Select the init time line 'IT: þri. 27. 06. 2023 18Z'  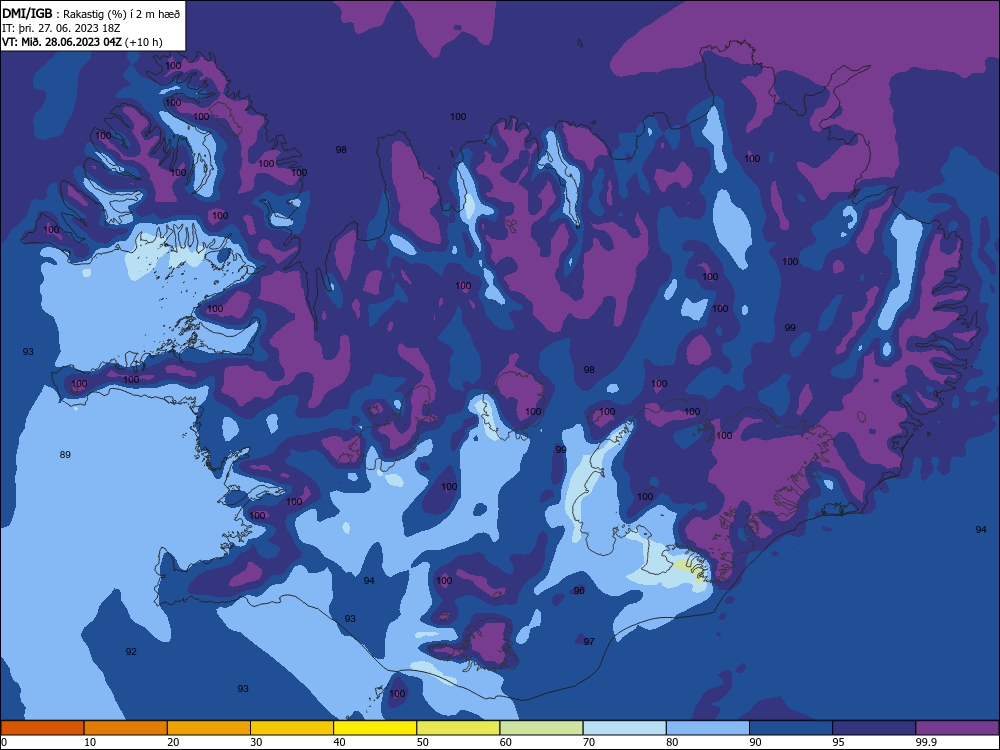[61, 28]
